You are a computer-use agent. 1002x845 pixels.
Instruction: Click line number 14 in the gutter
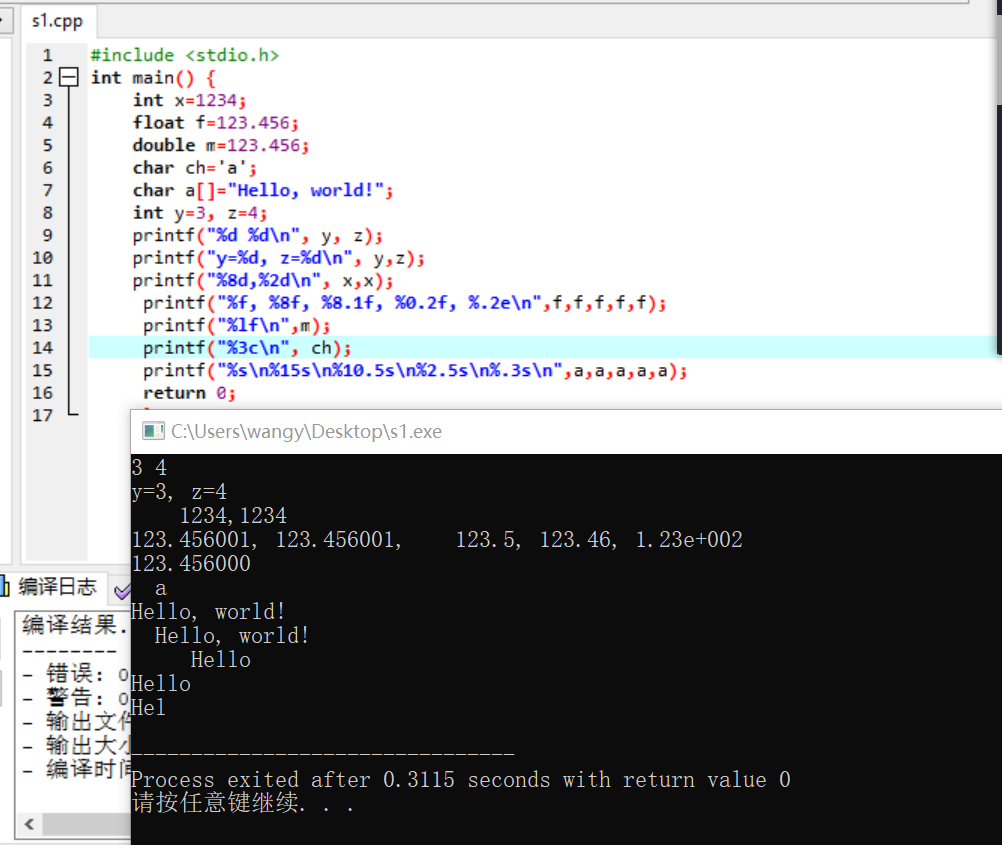pyautogui.click(x=42, y=348)
